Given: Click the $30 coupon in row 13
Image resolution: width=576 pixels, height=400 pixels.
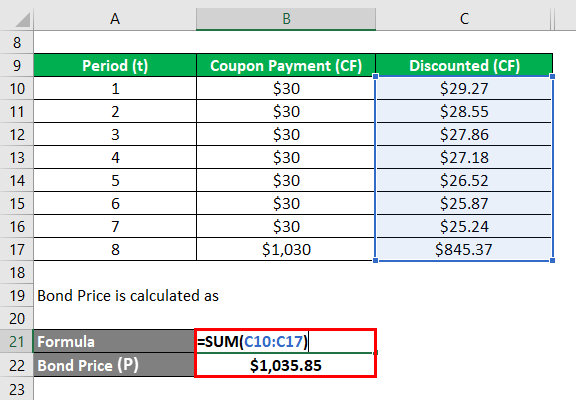Looking at the screenshot, I should tap(286, 158).
